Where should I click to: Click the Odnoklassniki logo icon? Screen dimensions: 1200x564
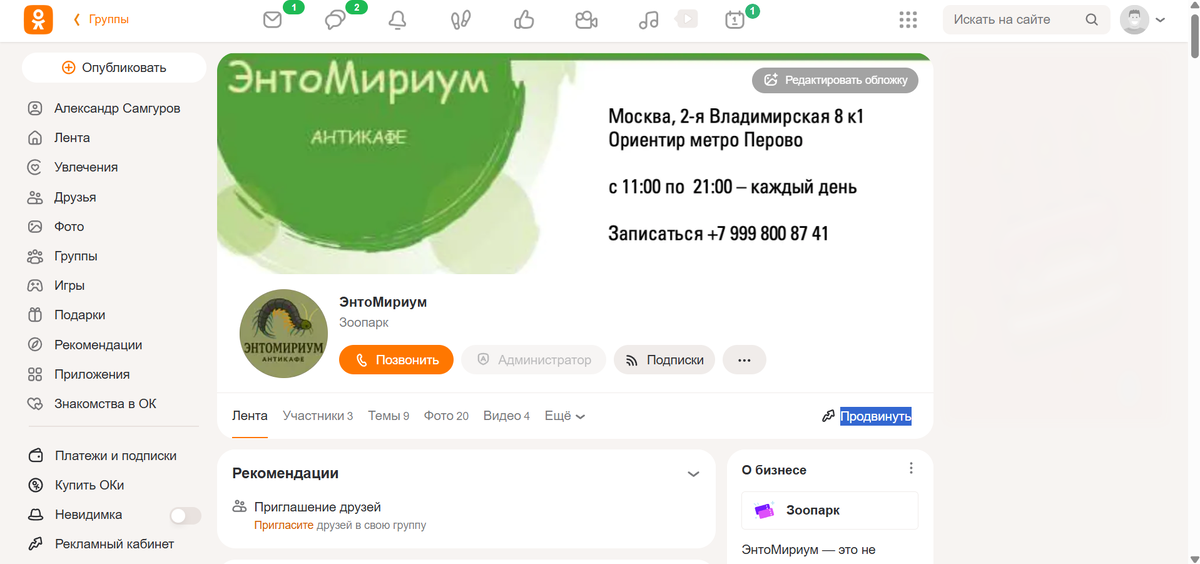pos(38,19)
